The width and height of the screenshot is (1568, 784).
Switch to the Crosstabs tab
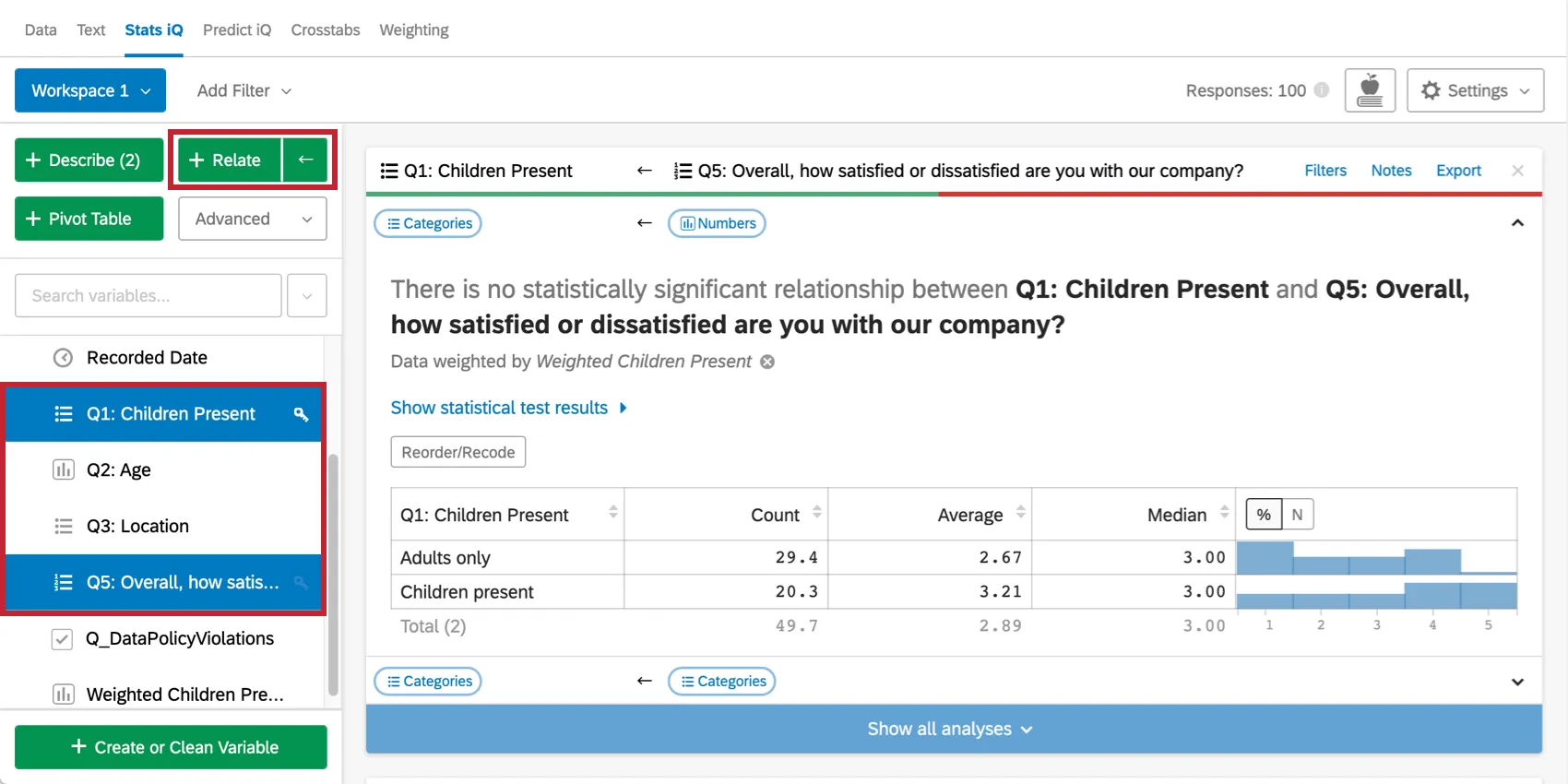click(325, 30)
